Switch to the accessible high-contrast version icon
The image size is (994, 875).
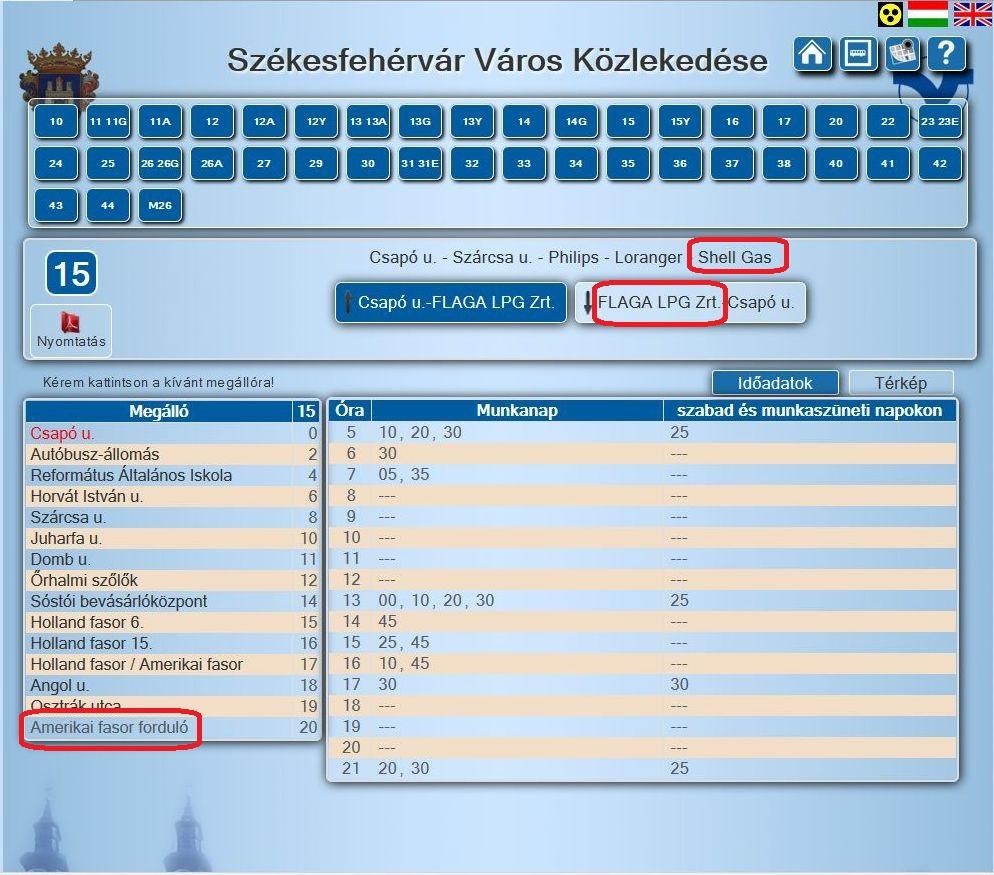pos(890,14)
